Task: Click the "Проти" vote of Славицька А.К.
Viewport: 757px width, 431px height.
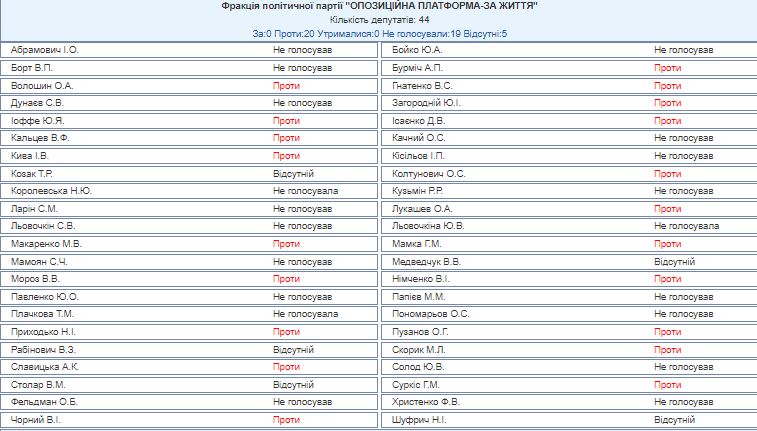Action: coord(286,367)
